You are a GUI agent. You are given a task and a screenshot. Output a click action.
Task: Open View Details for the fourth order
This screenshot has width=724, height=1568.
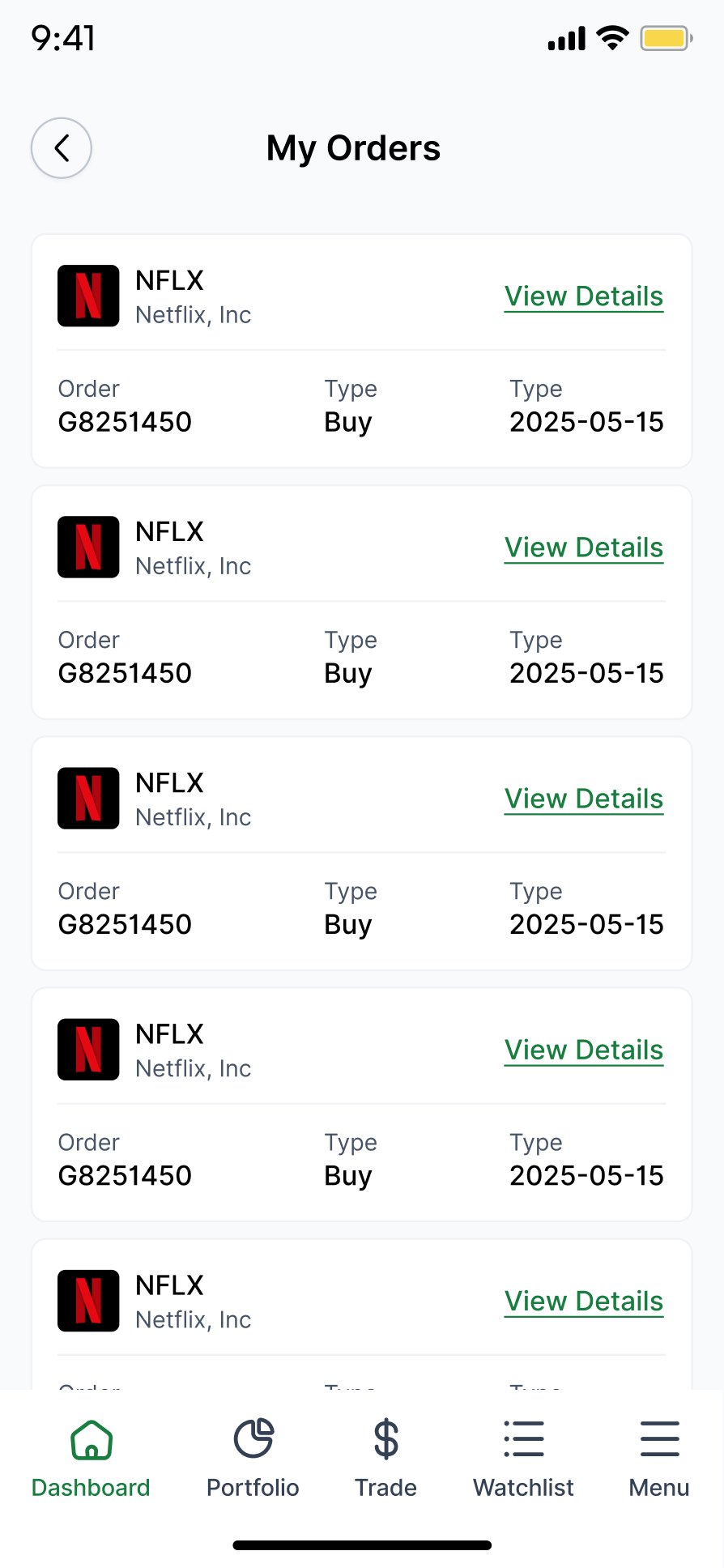click(584, 1050)
